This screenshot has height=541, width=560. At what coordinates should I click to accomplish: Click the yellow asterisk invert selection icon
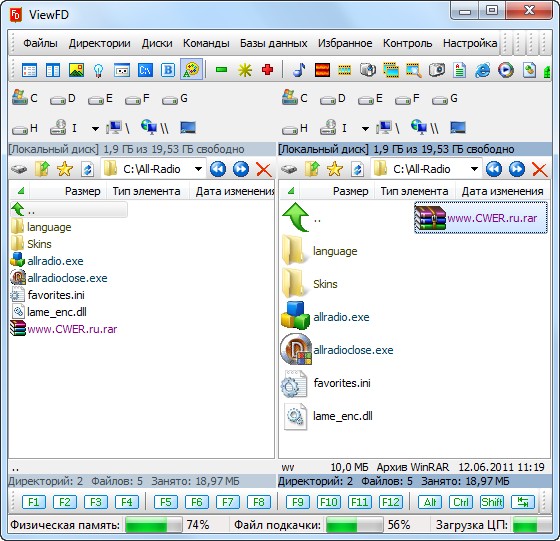[x=245, y=70]
